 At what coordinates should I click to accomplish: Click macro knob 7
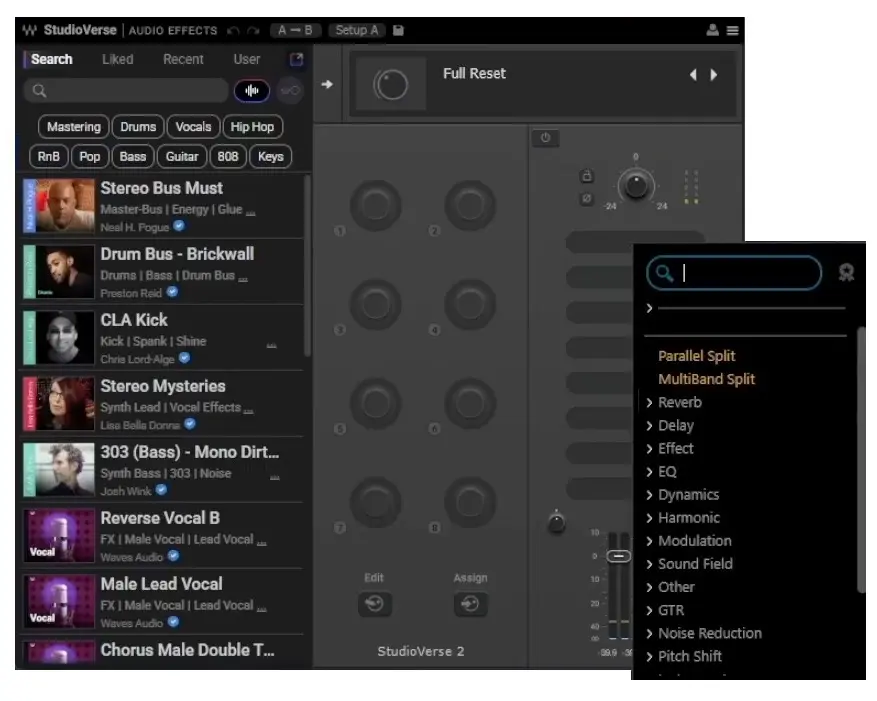click(x=376, y=502)
